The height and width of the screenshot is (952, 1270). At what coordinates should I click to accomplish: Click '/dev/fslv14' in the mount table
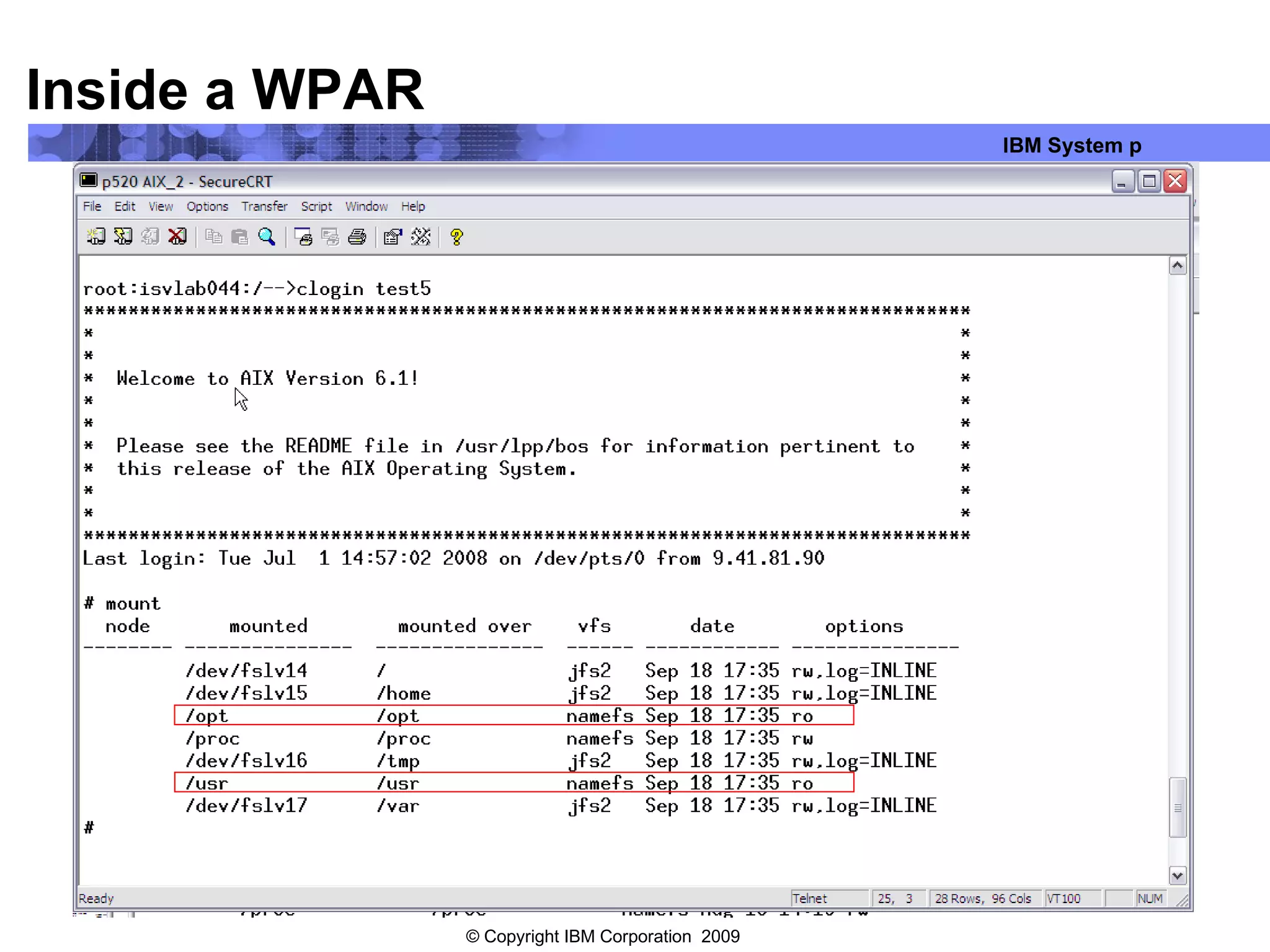[x=246, y=671]
